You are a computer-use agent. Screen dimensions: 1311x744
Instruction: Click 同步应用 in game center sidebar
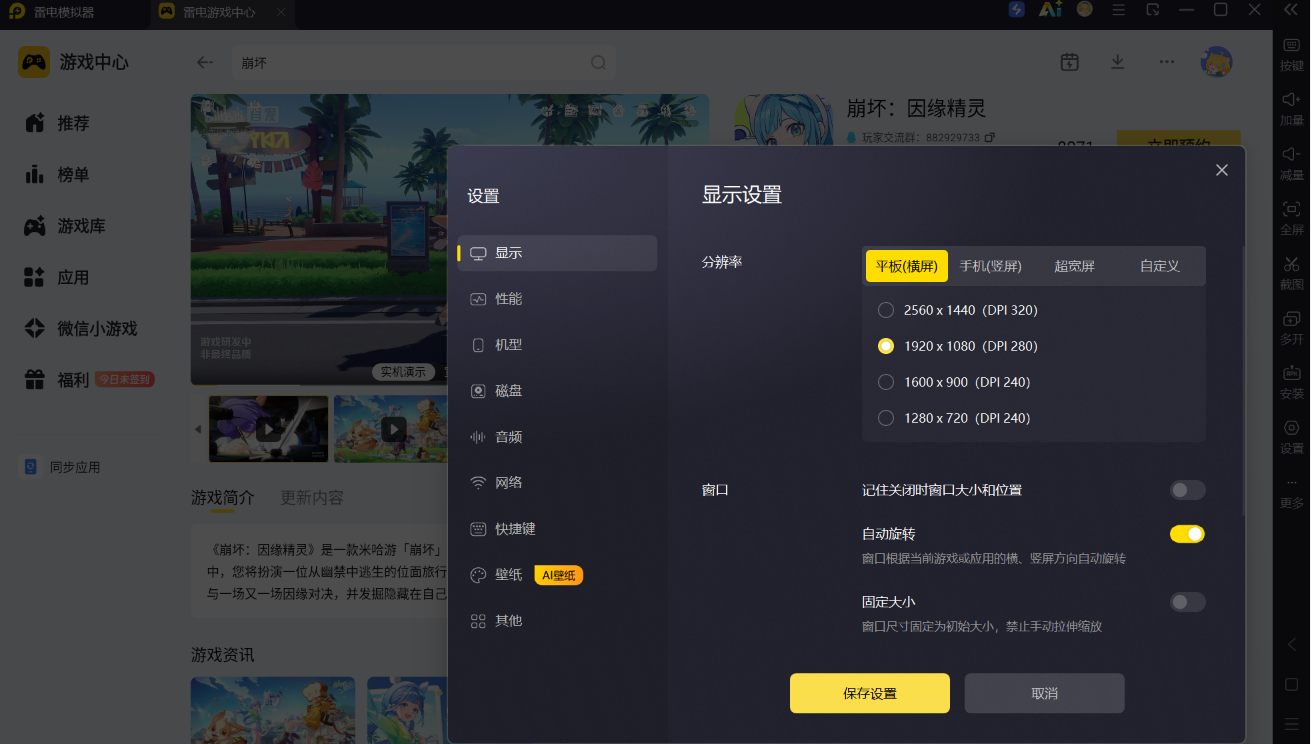[x=62, y=467]
